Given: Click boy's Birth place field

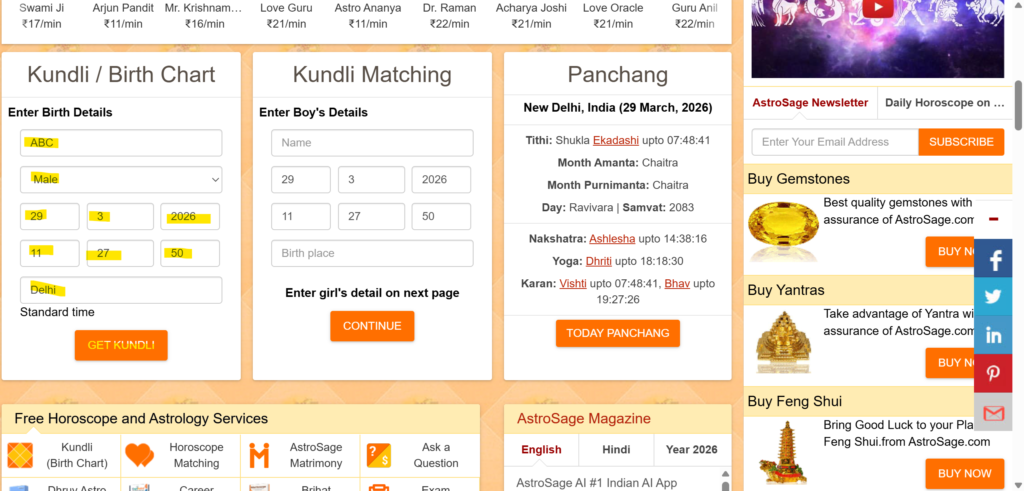Looking at the screenshot, I should click(x=372, y=253).
